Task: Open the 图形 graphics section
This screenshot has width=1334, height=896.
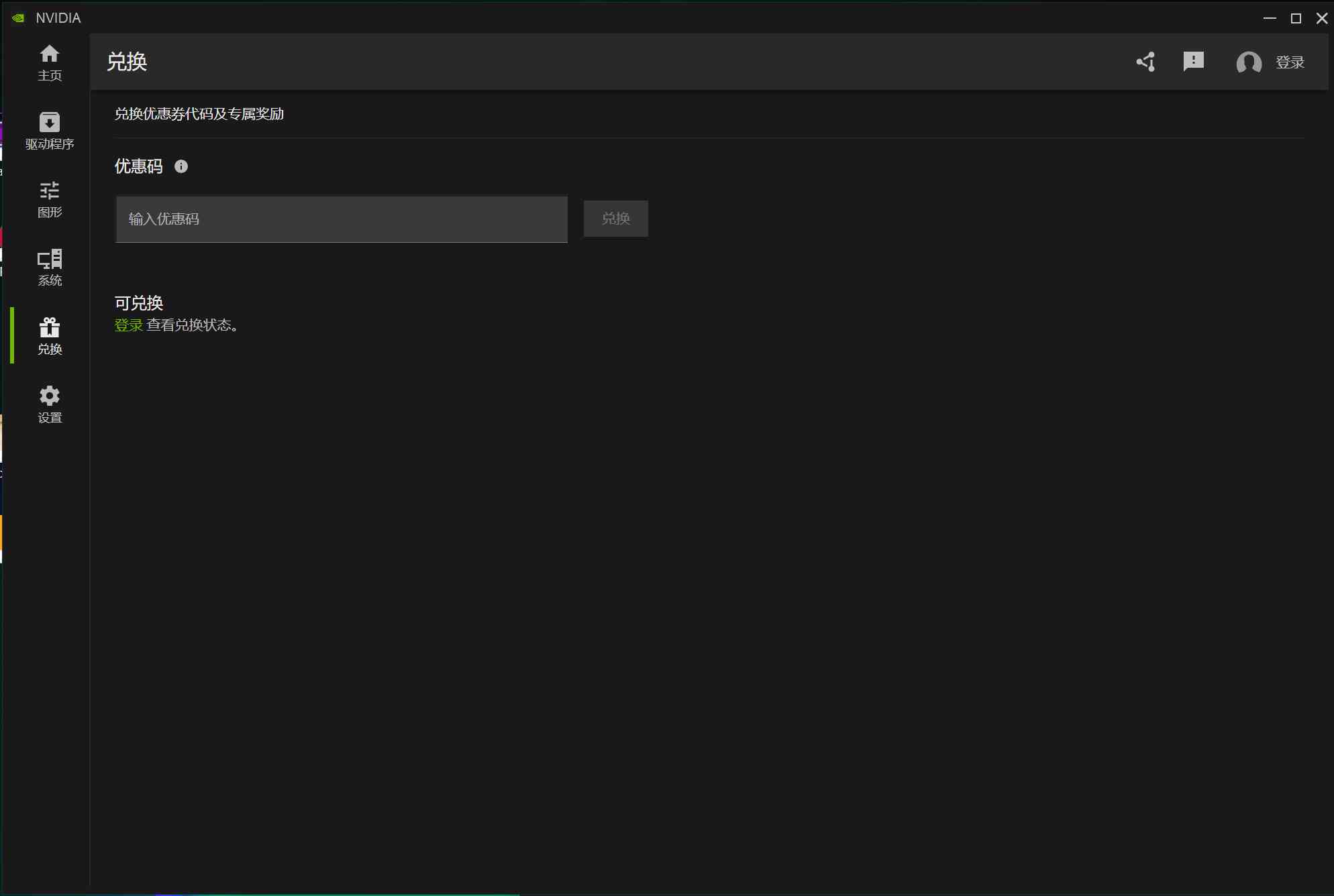Action: click(x=50, y=199)
